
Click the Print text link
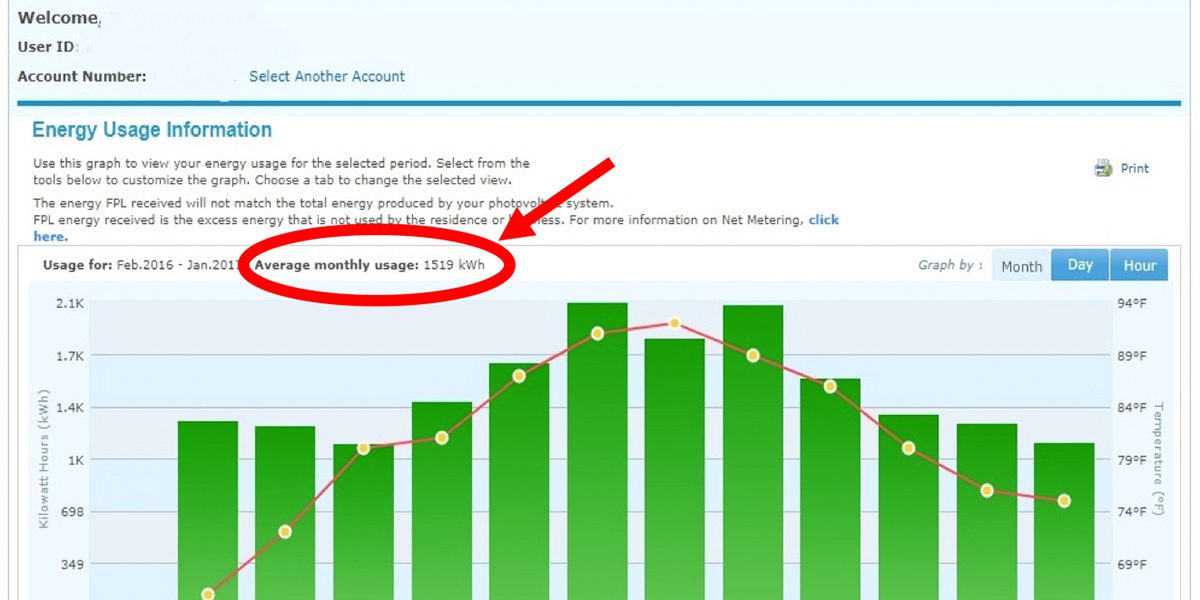1135,168
